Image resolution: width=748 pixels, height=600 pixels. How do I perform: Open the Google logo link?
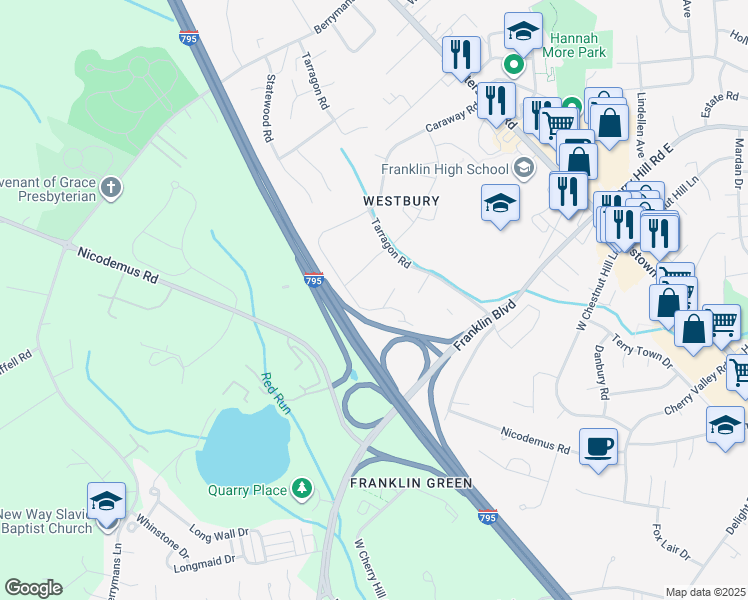[34, 588]
